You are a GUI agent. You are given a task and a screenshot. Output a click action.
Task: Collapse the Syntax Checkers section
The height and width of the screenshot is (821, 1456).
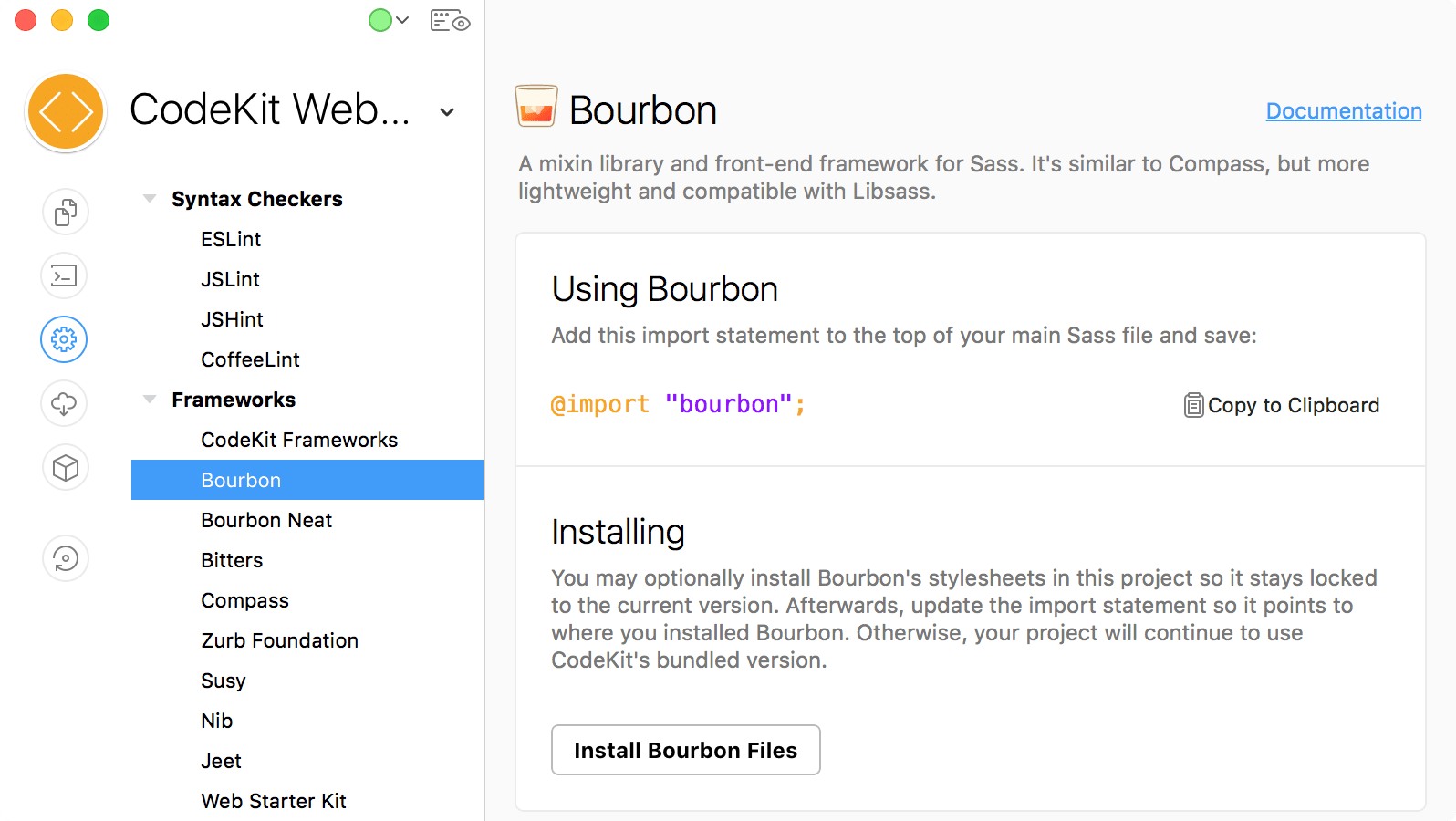click(150, 198)
